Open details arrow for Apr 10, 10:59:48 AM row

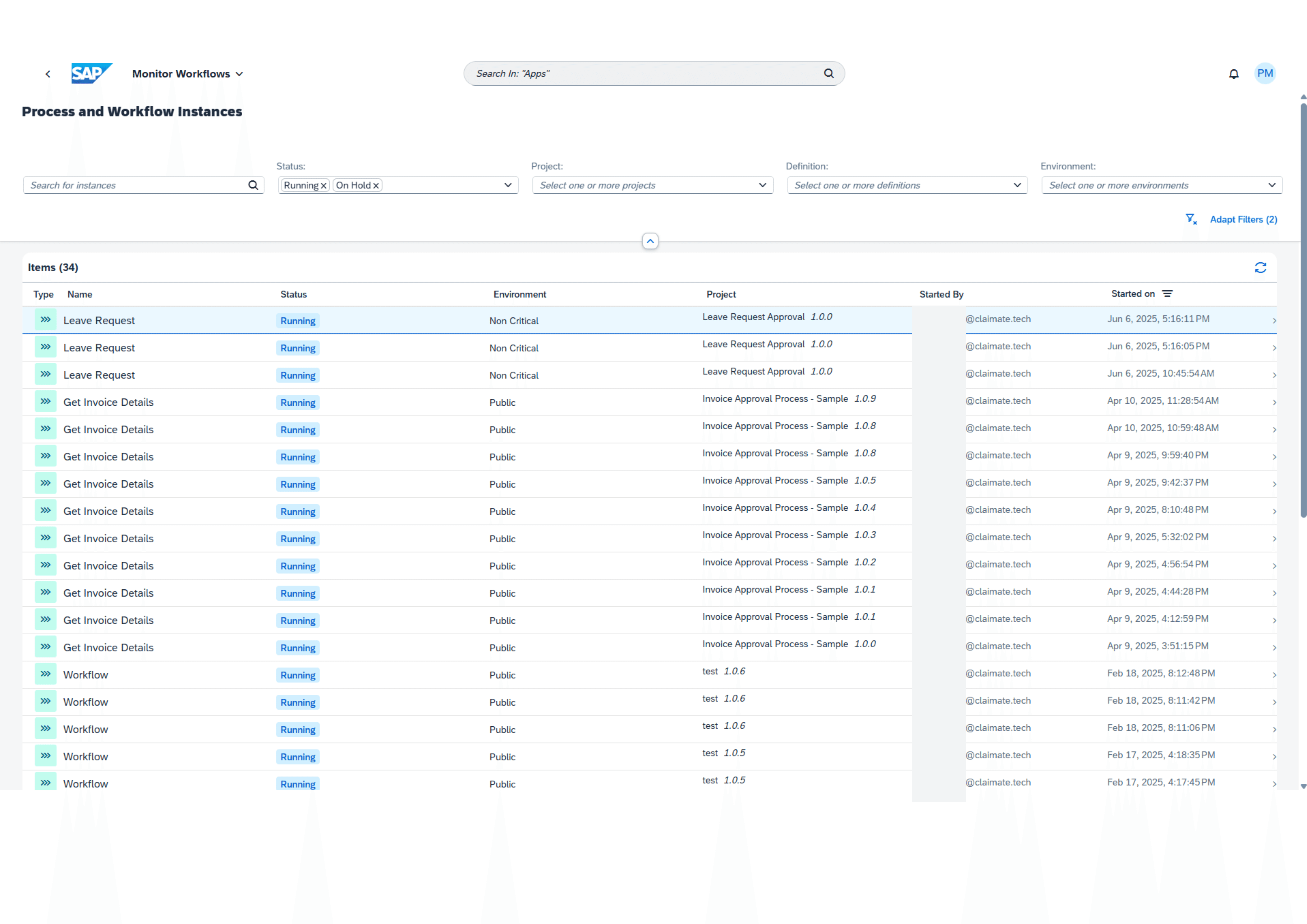pyautogui.click(x=1274, y=430)
